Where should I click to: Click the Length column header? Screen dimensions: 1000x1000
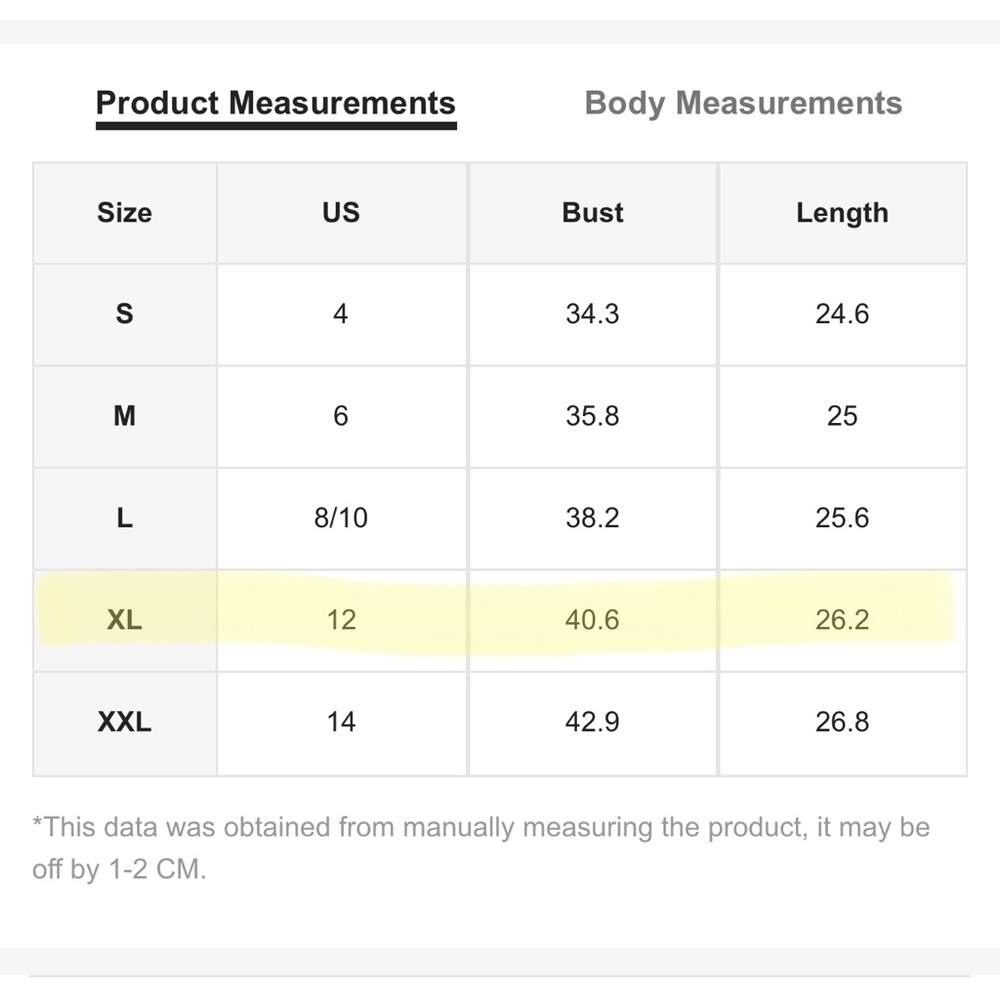[x=842, y=213]
